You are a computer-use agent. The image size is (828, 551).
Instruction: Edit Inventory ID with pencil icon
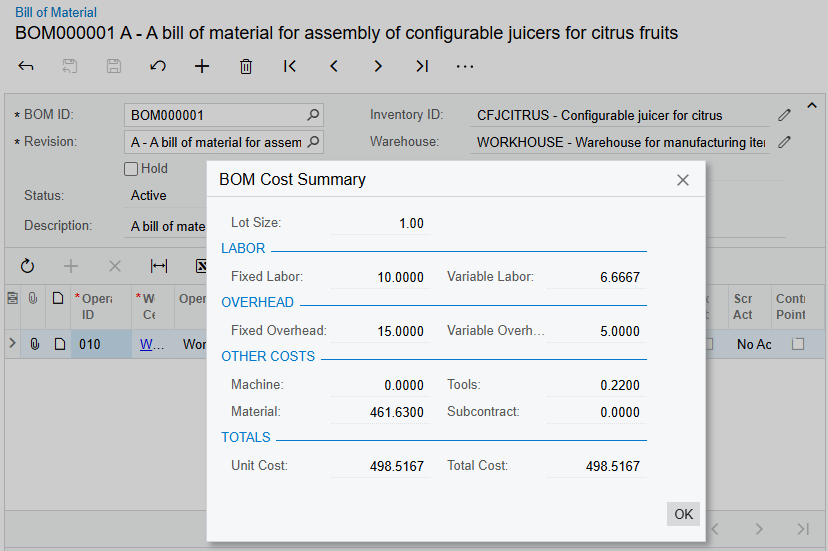click(x=785, y=115)
